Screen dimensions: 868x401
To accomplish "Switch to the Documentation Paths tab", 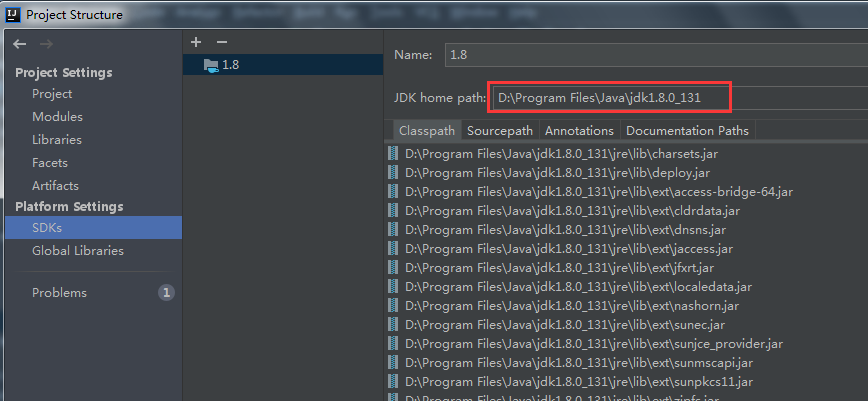I will pyautogui.click(x=688, y=131).
